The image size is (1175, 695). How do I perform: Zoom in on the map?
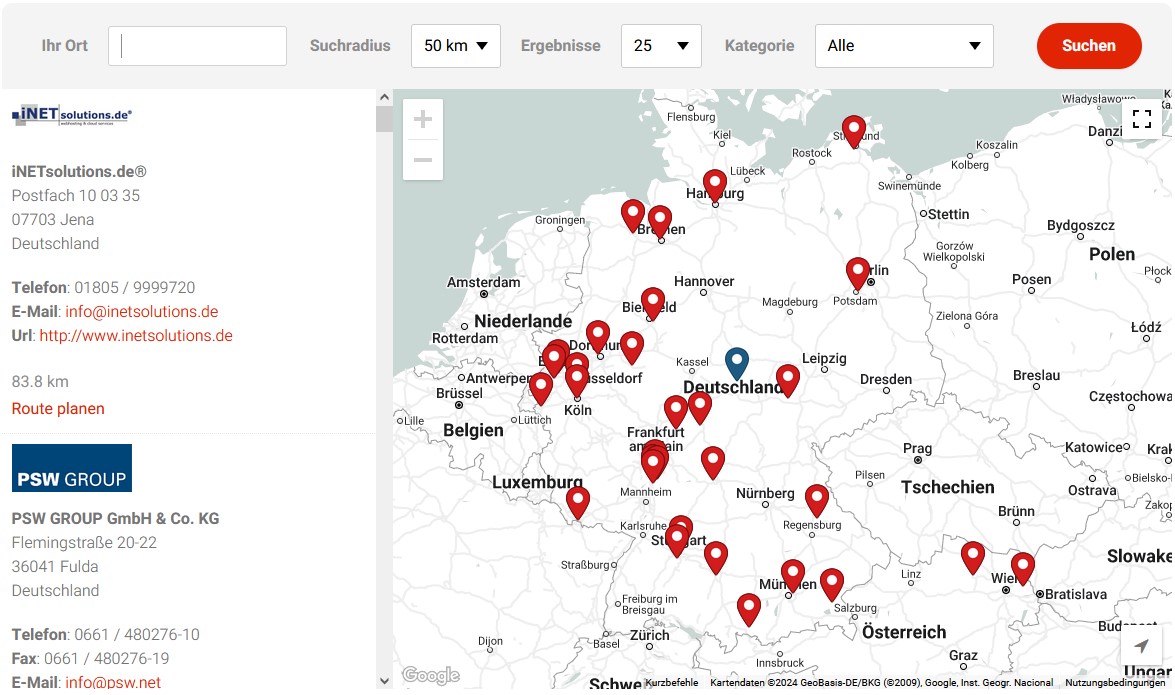[423, 120]
